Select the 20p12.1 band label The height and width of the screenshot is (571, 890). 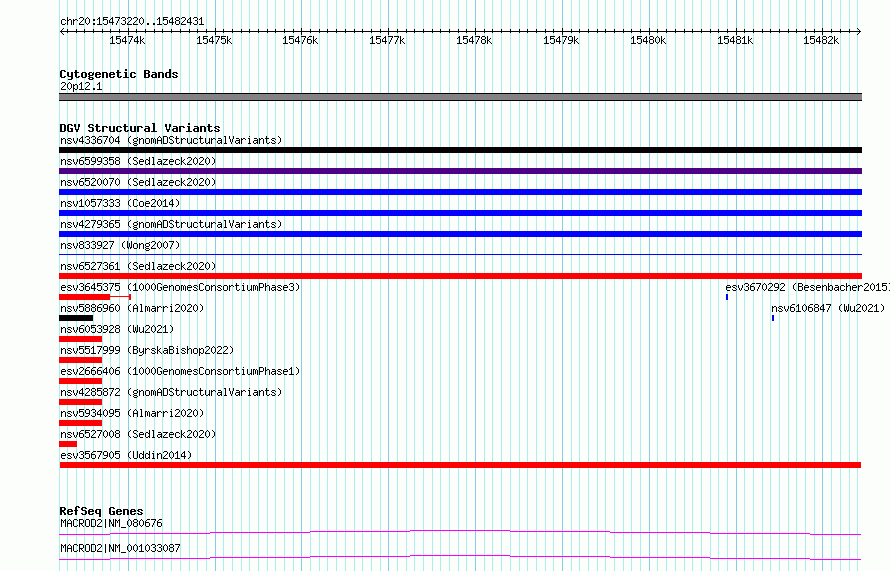(81, 86)
